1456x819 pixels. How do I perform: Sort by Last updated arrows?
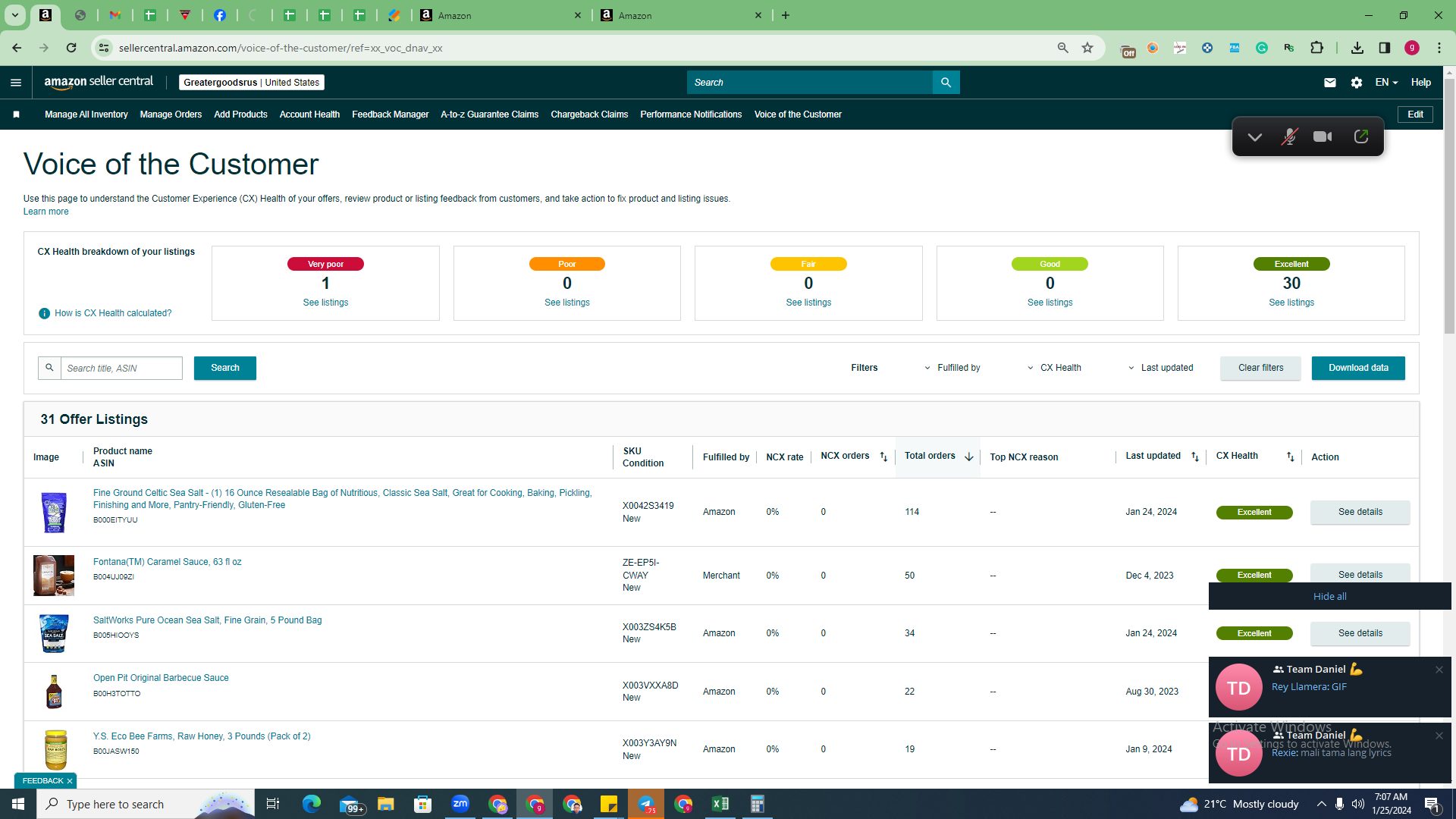[1195, 457]
